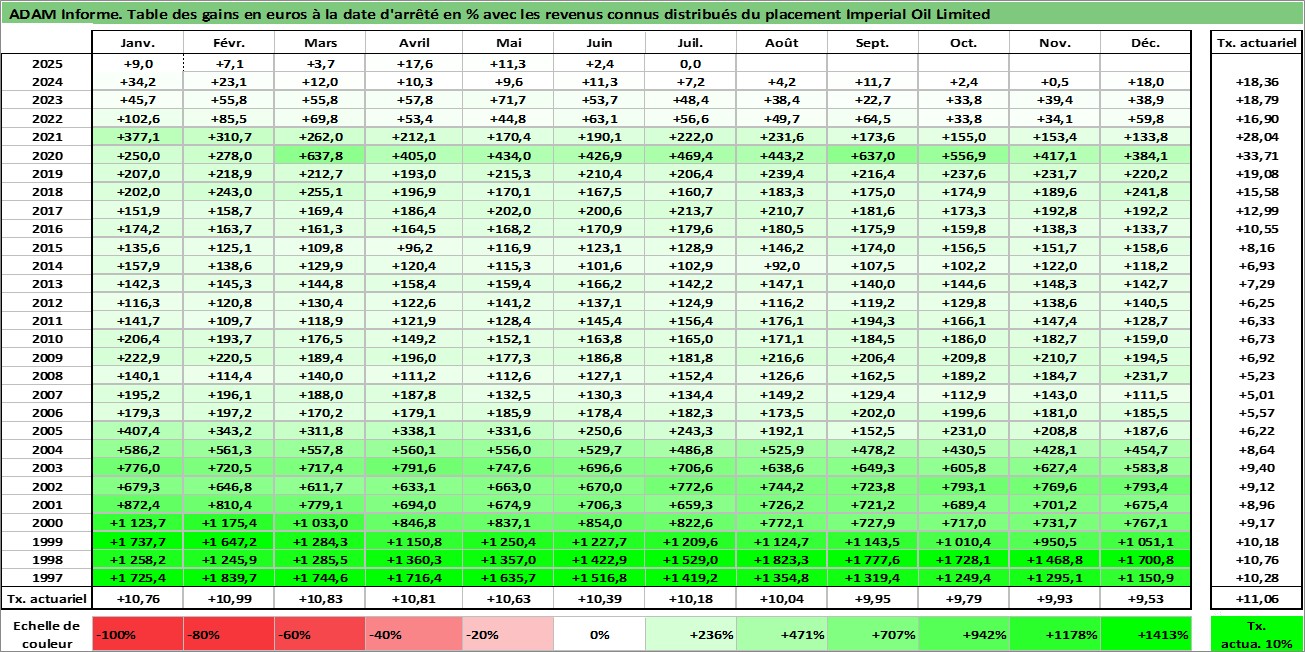The image size is (1305, 652).
Task: Click the '+9,53' Déc. actuarial rate cell
Action: pyautogui.click(x=1144, y=598)
